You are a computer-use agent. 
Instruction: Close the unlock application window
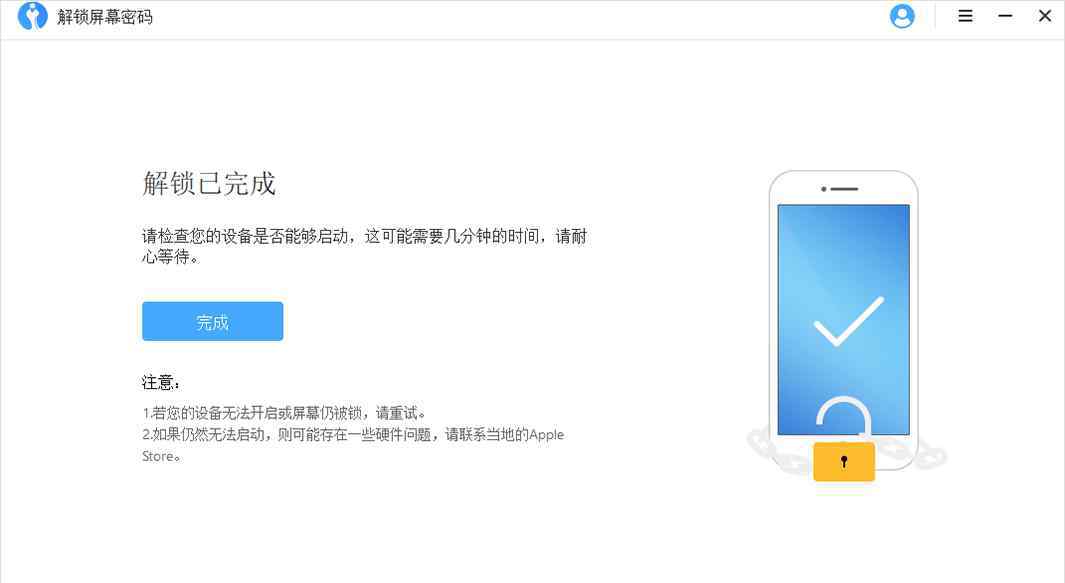click(1045, 16)
